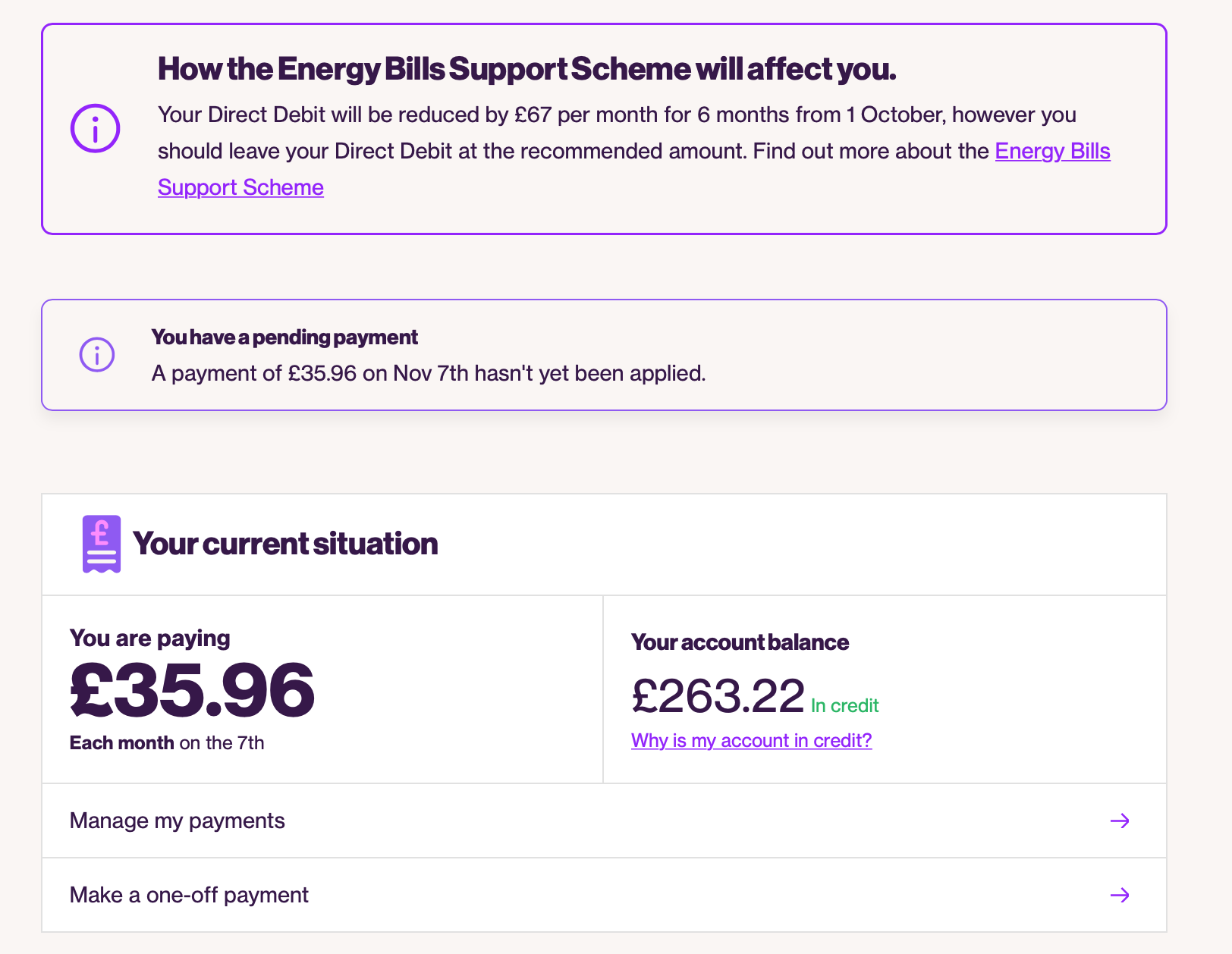This screenshot has width=1232, height=954.
Task: Click the arrow beside Manage my payments
Action: tap(1120, 821)
